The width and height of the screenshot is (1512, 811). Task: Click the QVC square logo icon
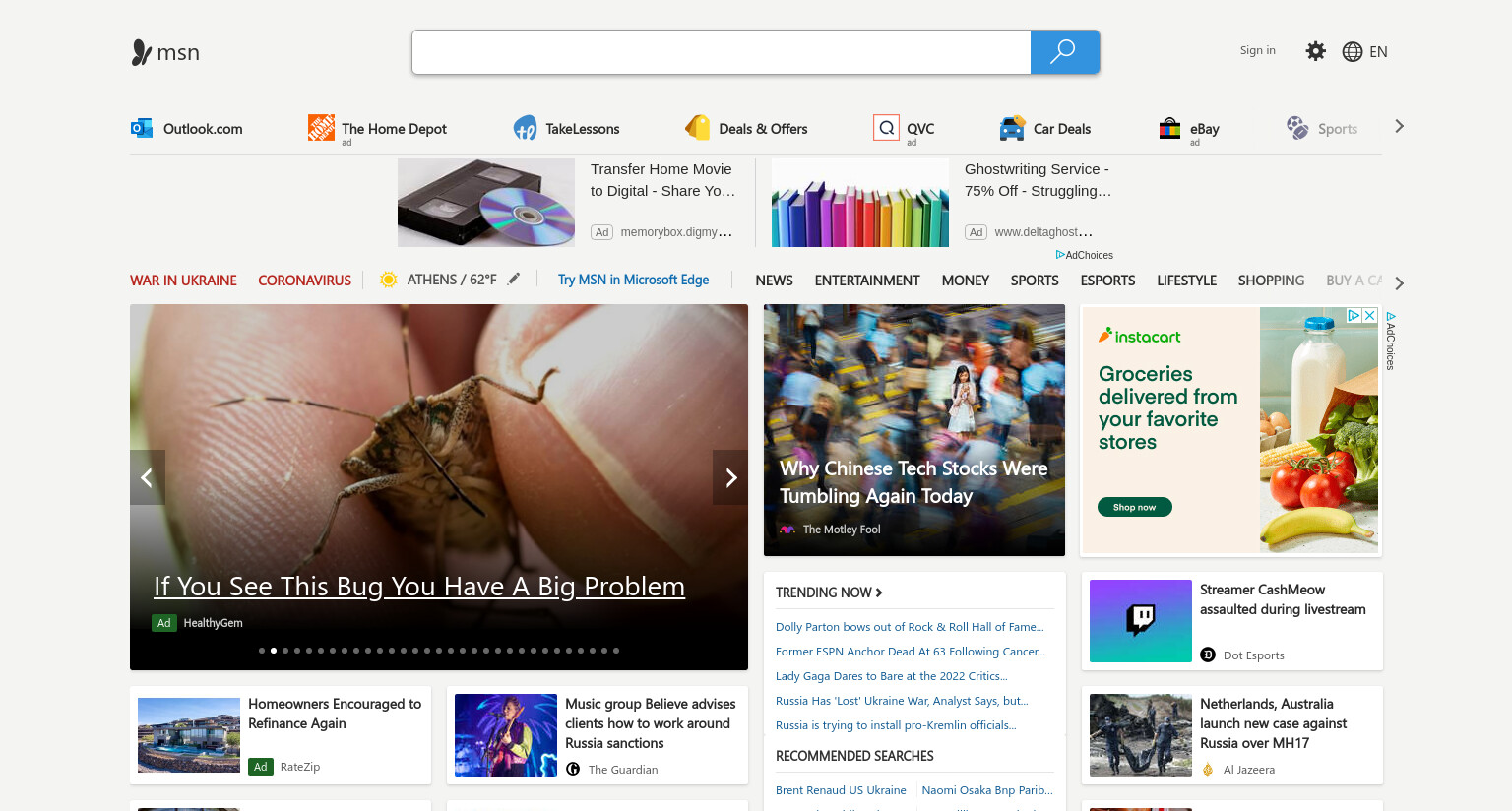click(886, 128)
